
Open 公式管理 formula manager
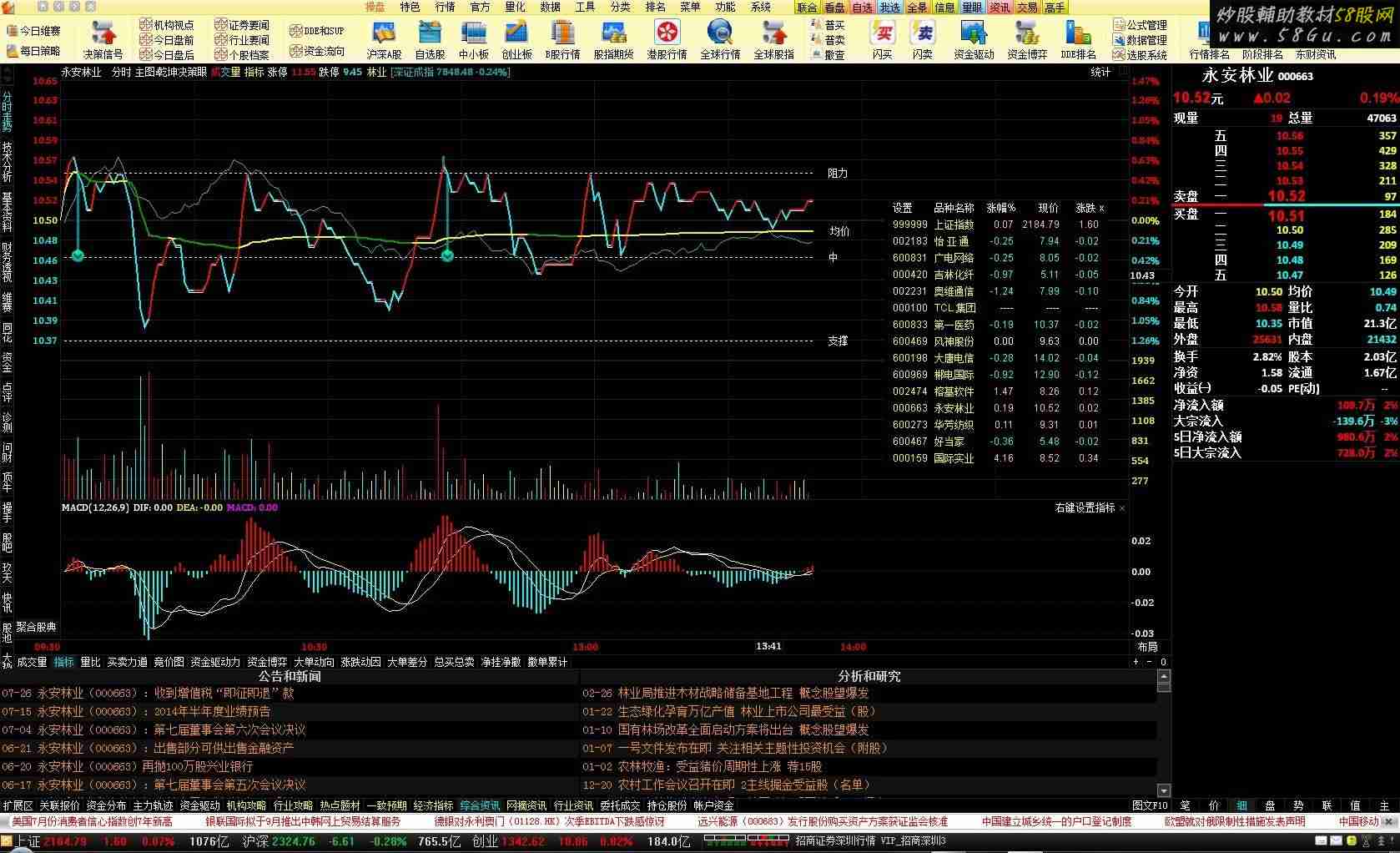coord(1140,25)
